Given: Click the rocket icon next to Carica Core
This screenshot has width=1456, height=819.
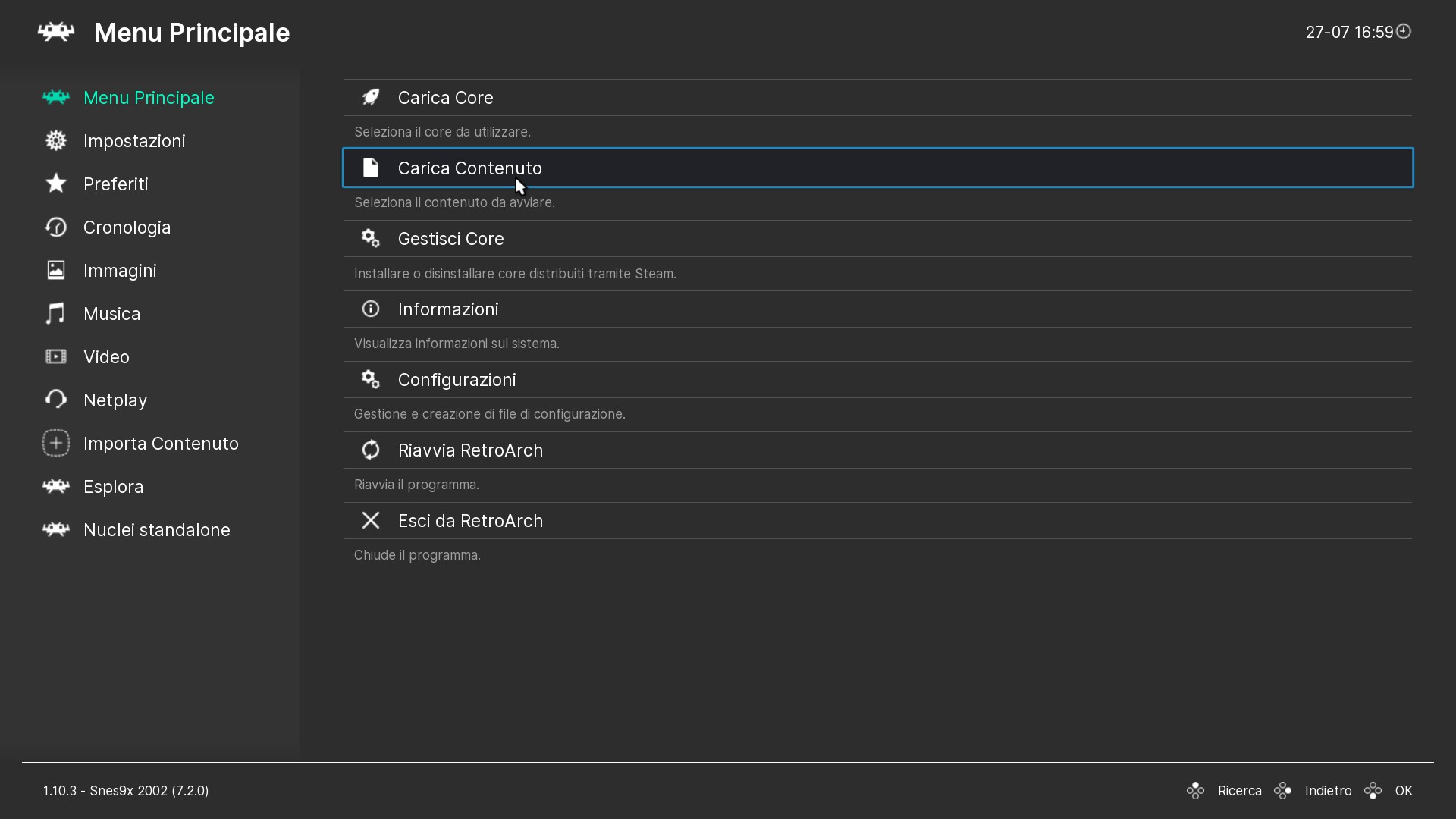Looking at the screenshot, I should tap(370, 98).
